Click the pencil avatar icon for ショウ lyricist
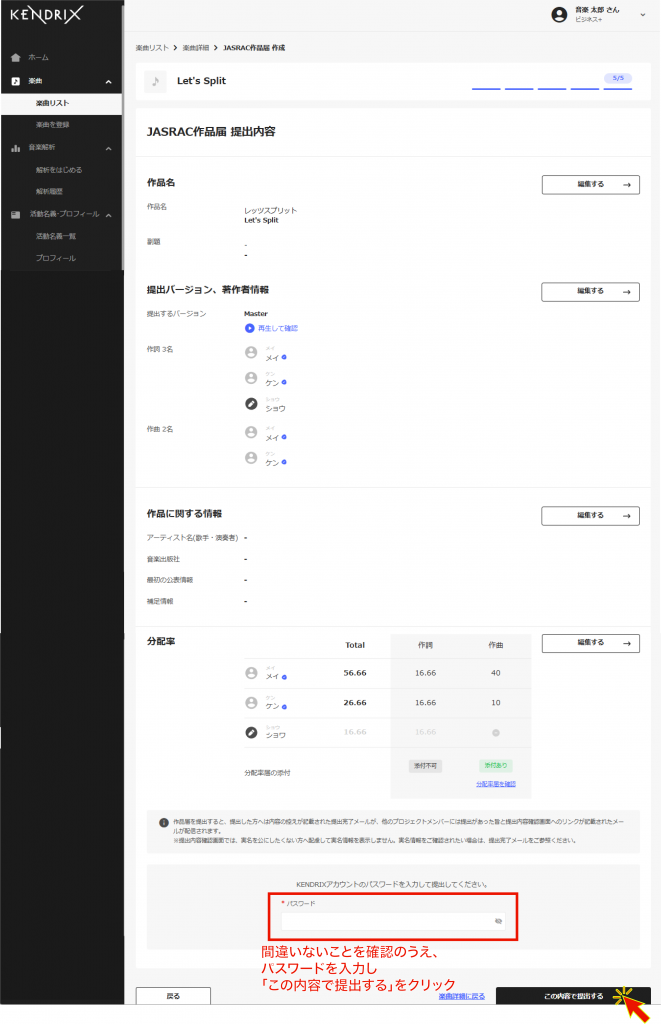 point(252,405)
